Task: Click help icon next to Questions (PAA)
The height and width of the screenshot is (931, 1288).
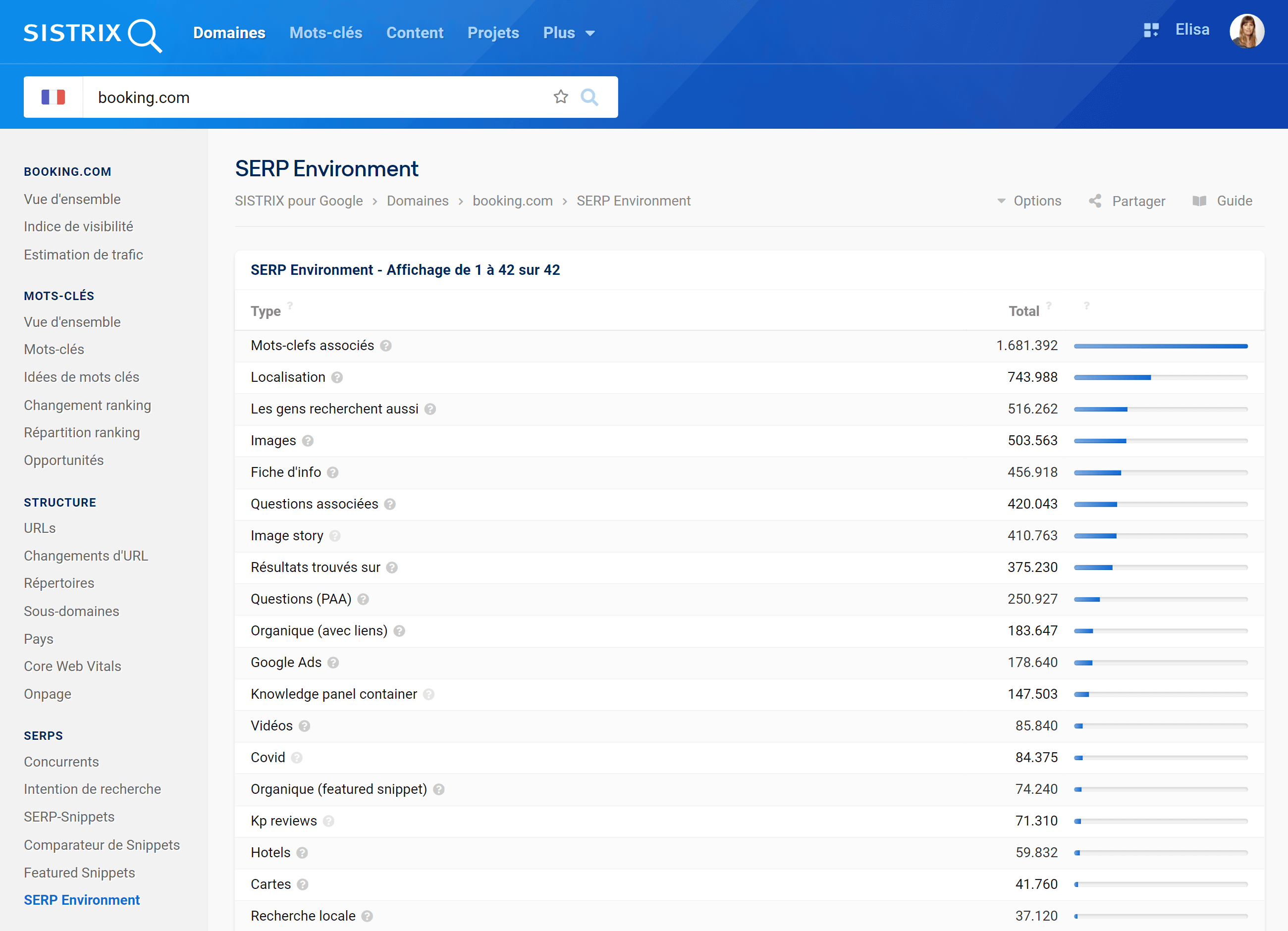Action: tap(364, 600)
